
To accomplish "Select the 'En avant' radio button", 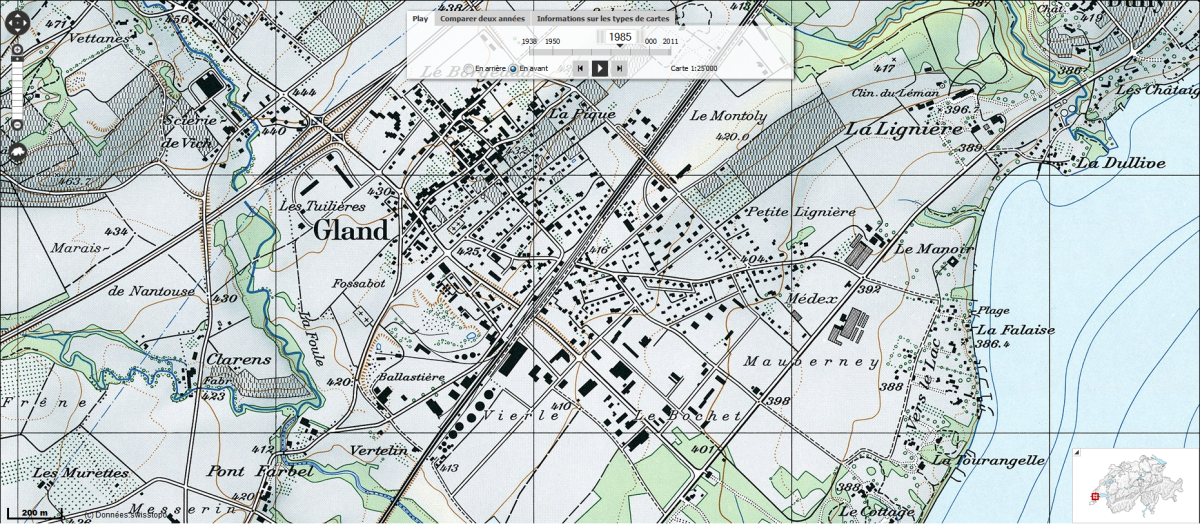I will (x=513, y=69).
